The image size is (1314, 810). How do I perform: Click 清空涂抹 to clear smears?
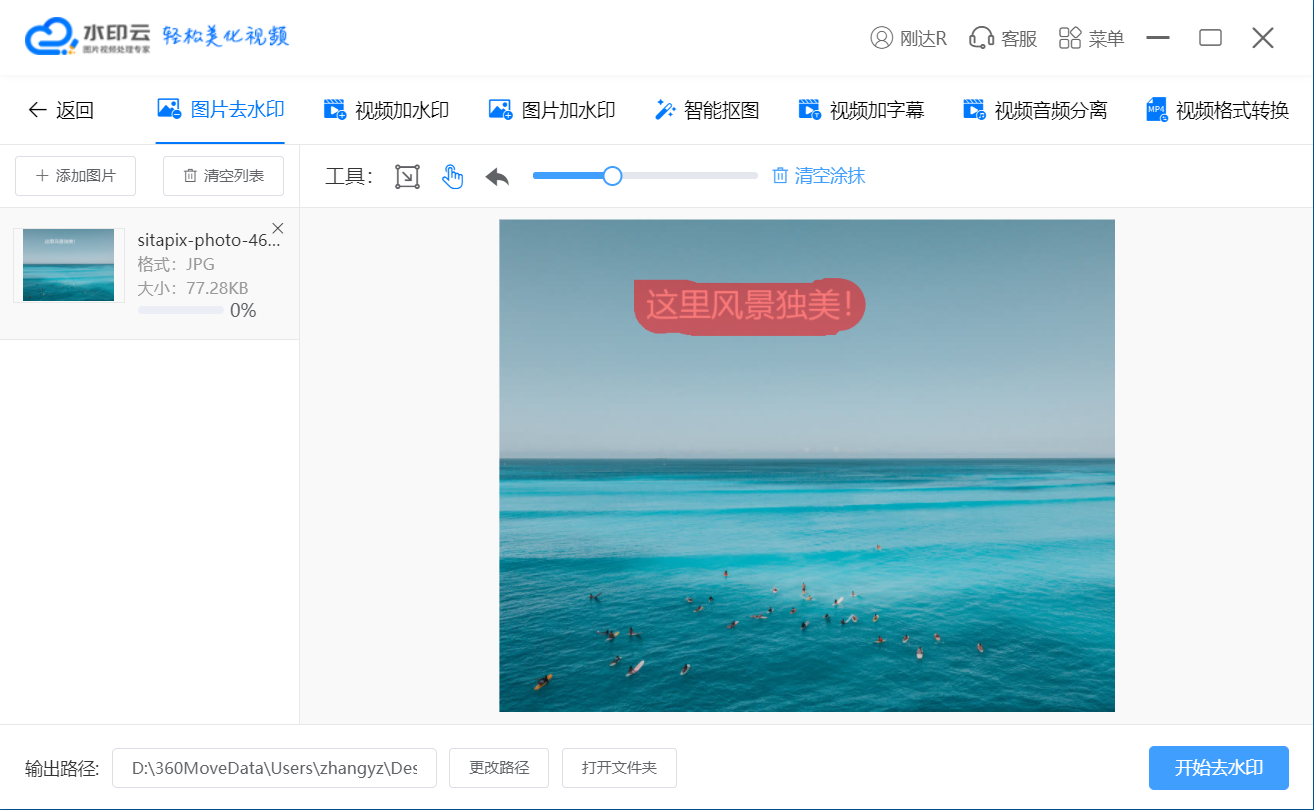tap(818, 176)
